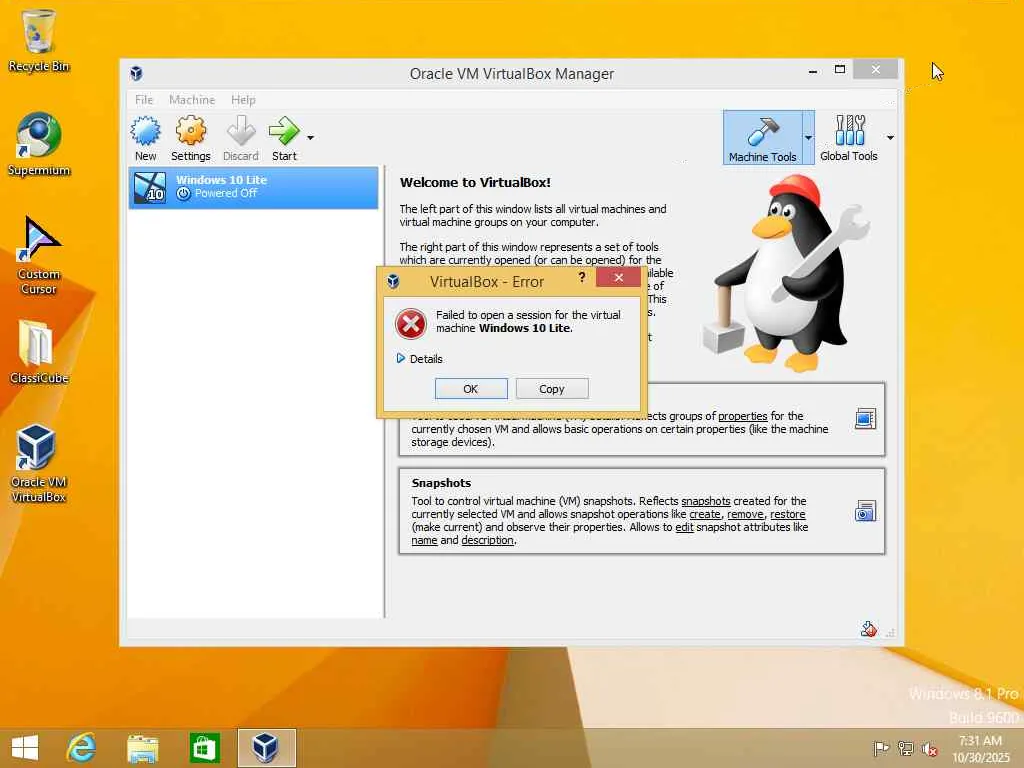
Task: Select Oracle VM VirtualBox desktop shortcut
Action: [x=39, y=463]
